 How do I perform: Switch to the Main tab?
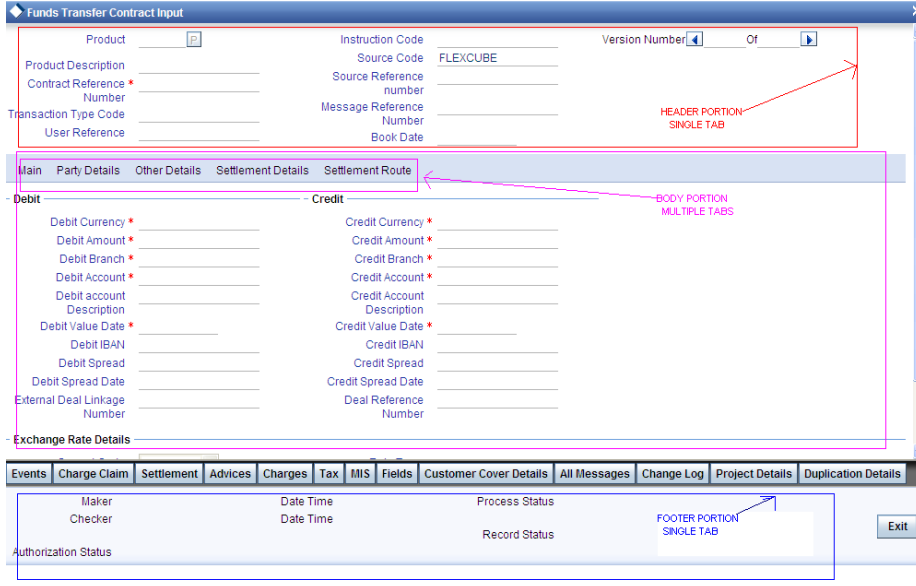pyautogui.click(x=30, y=170)
